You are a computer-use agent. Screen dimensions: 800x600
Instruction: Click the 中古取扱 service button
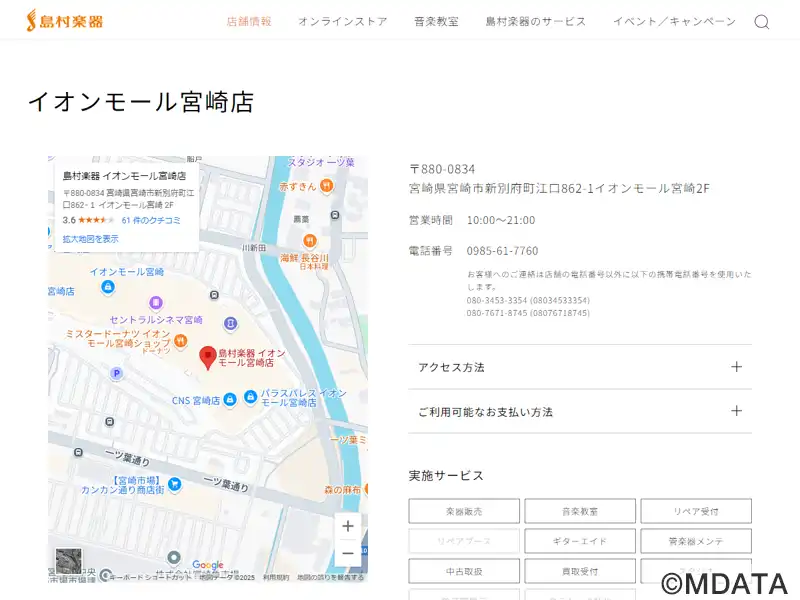point(464,571)
